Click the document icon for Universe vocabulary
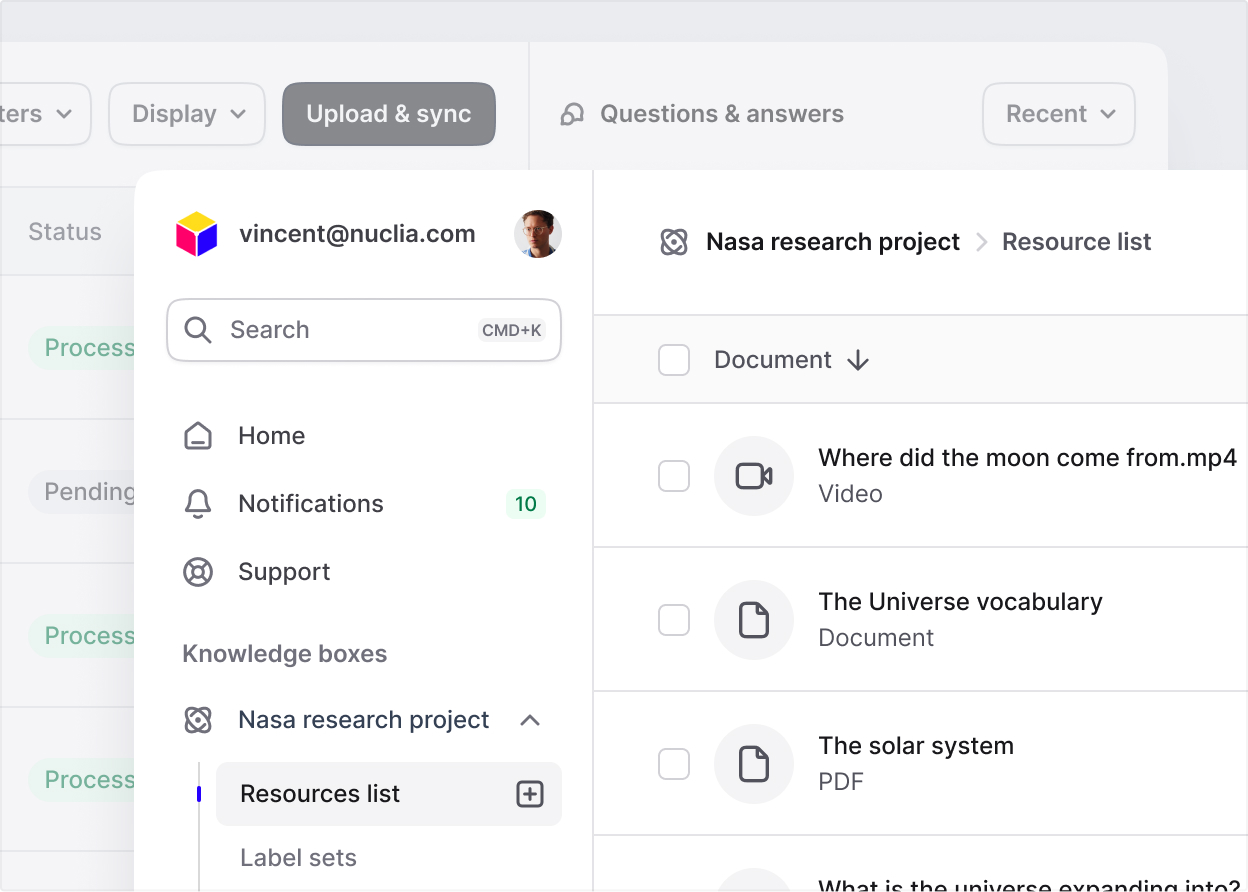Image resolution: width=1248 pixels, height=892 pixels. (753, 620)
